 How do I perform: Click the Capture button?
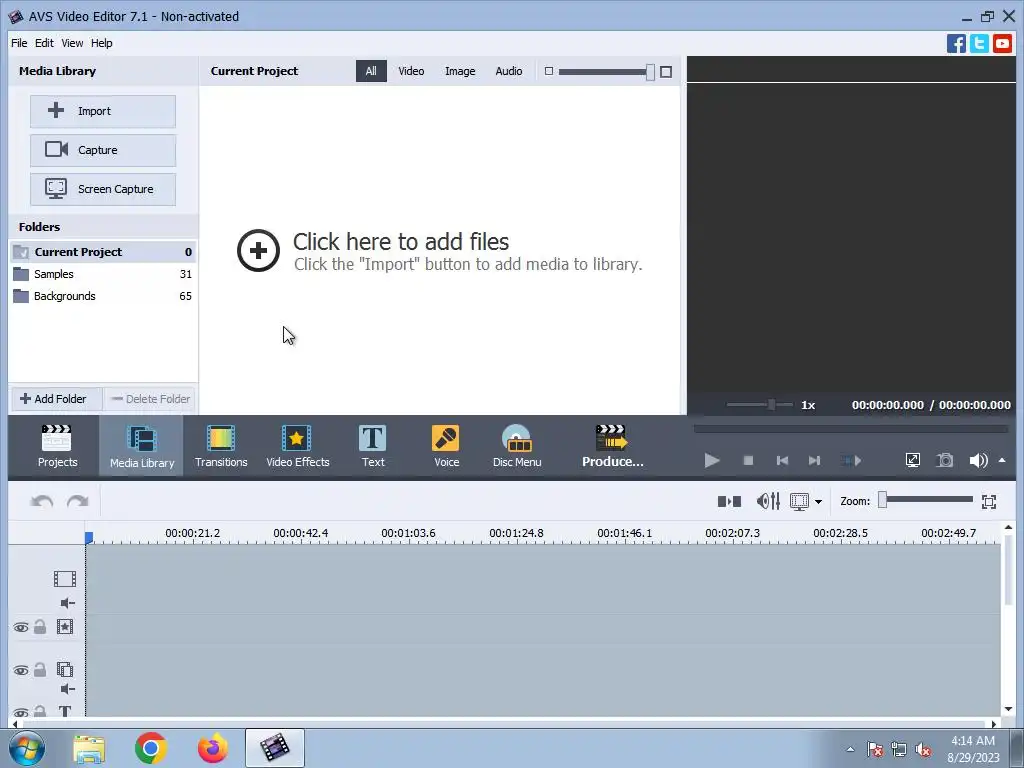pos(103,150)
